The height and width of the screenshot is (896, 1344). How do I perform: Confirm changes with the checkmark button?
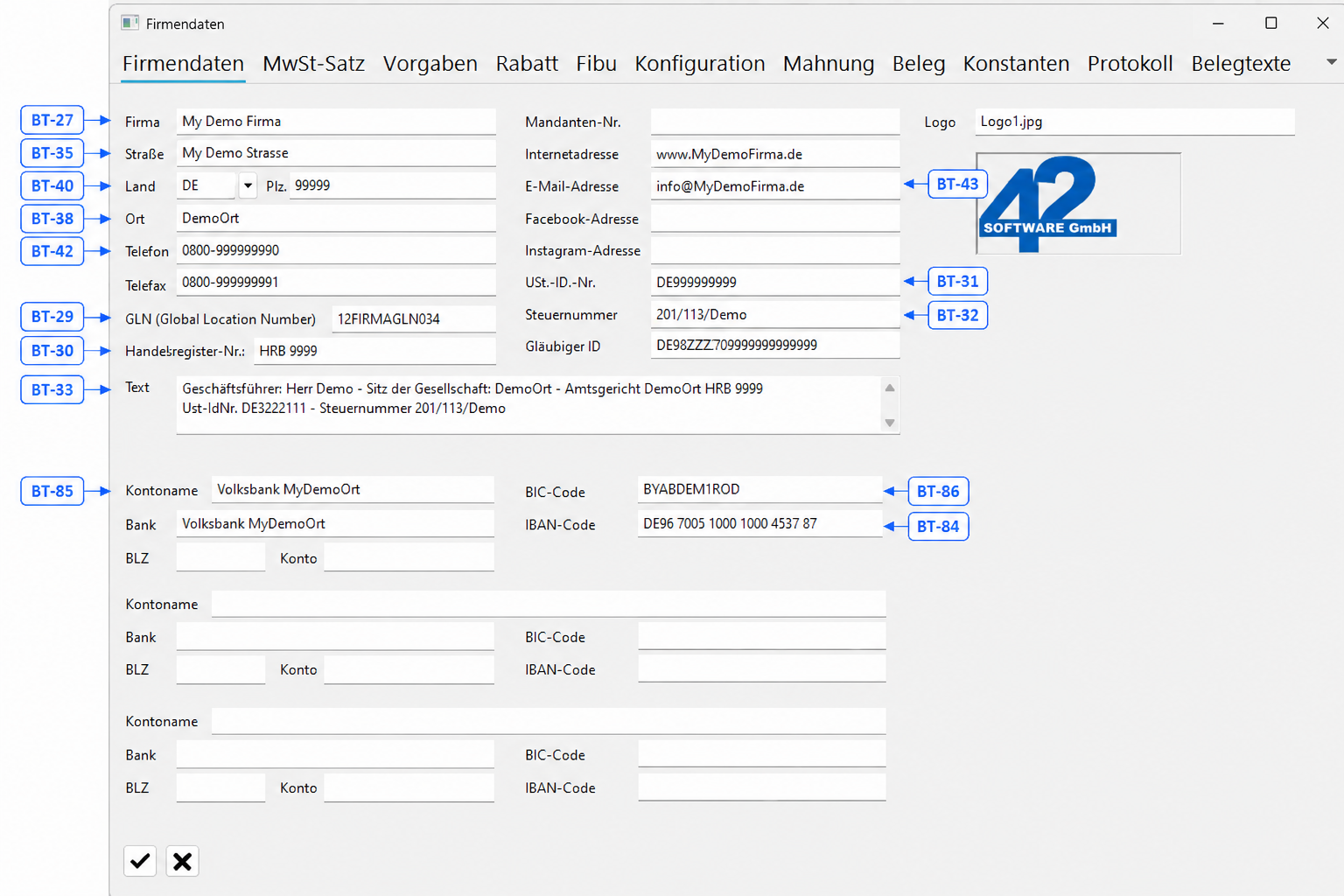click(140, 861)
